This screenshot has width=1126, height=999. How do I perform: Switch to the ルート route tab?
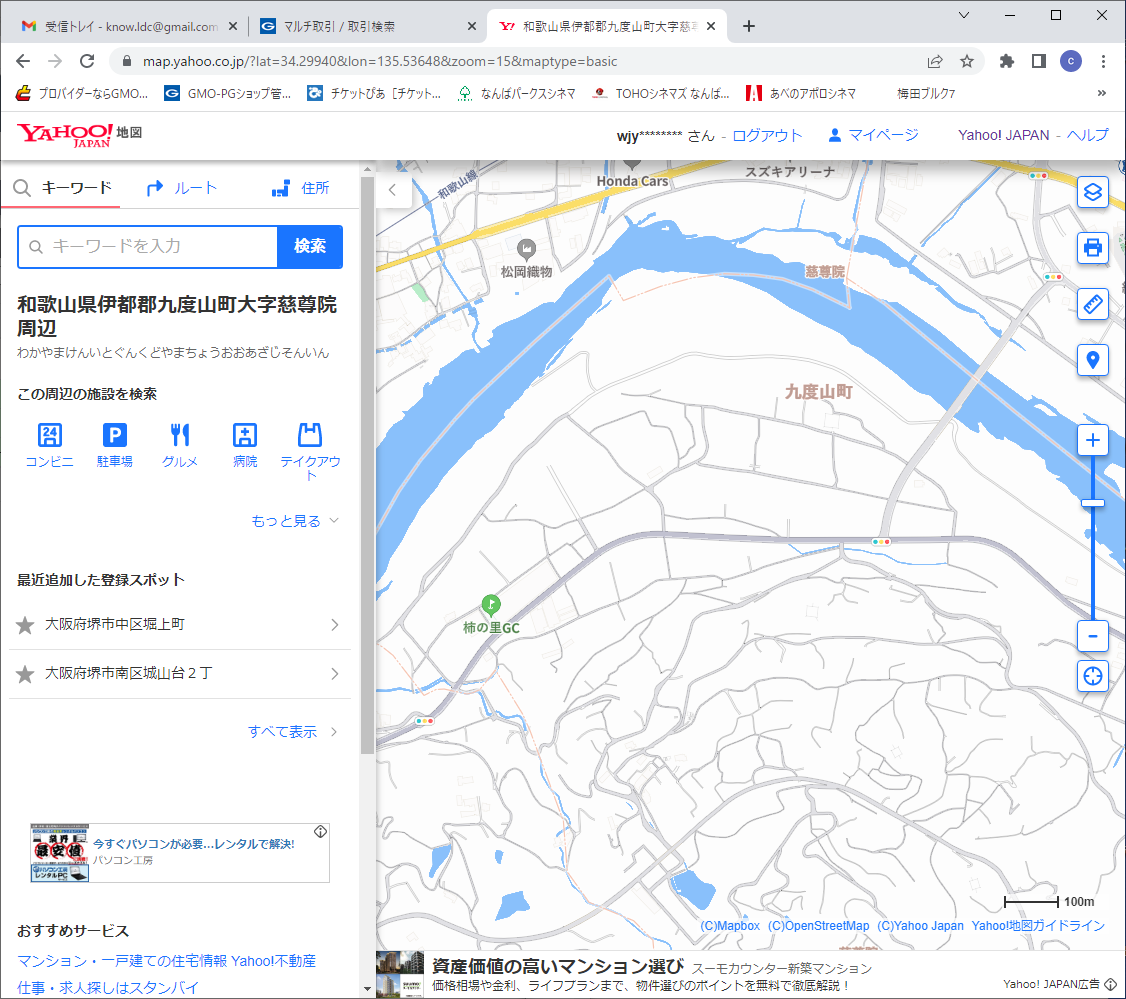click(x=182, y=188)
